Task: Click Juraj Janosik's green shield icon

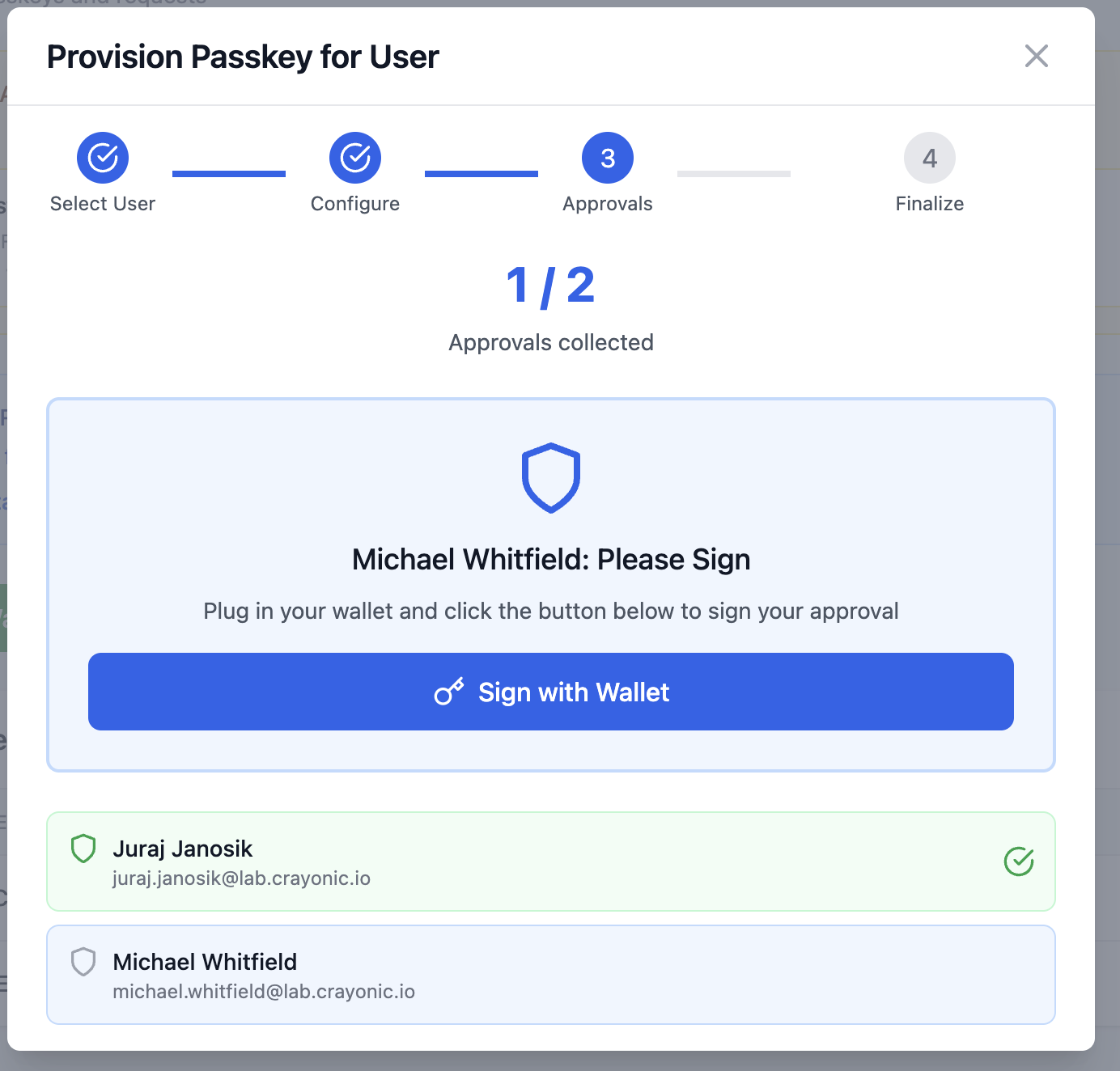Action: (x=83, y=849)
